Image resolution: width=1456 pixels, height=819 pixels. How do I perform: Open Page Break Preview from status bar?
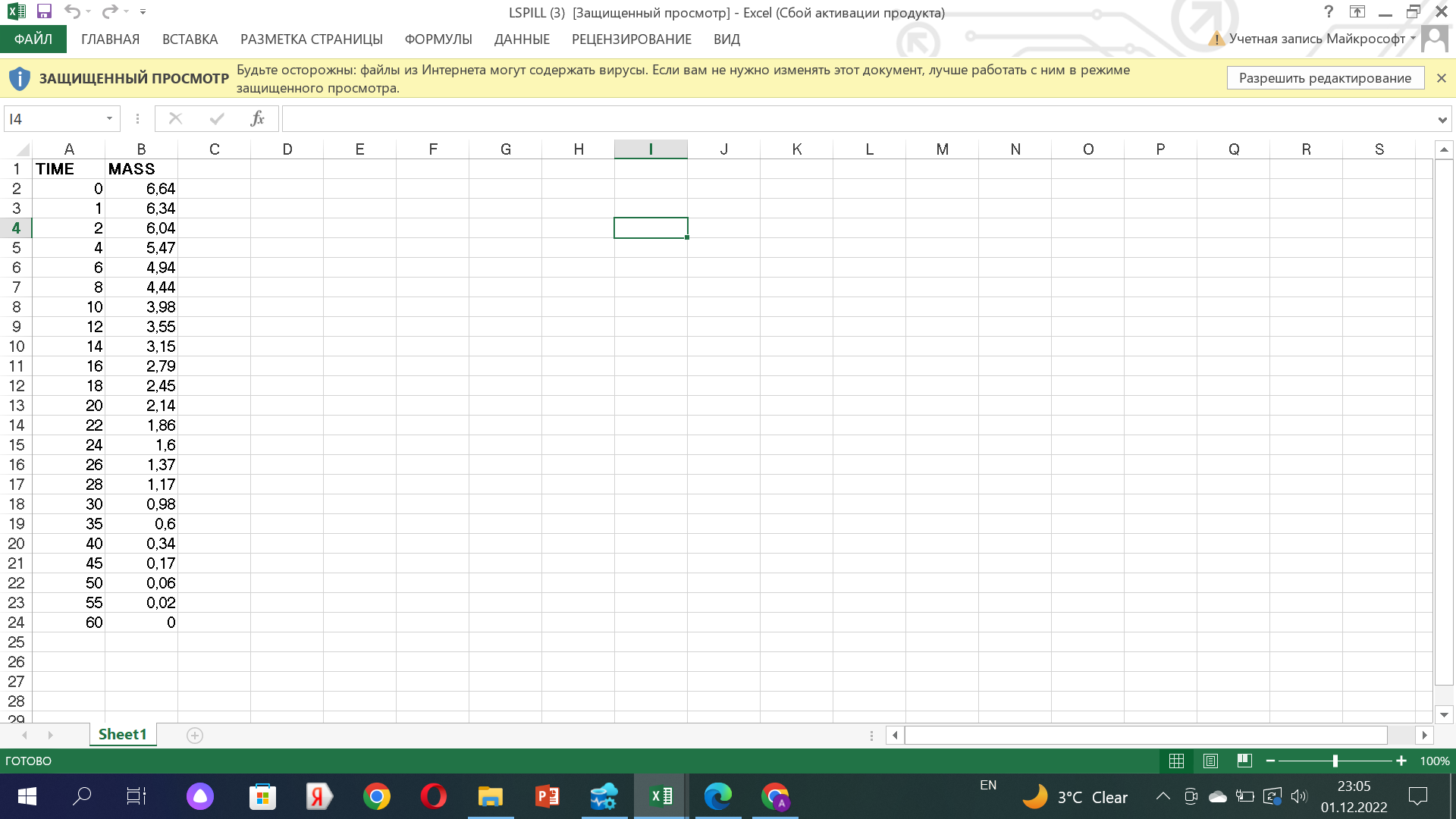[x=1244, y=761]
